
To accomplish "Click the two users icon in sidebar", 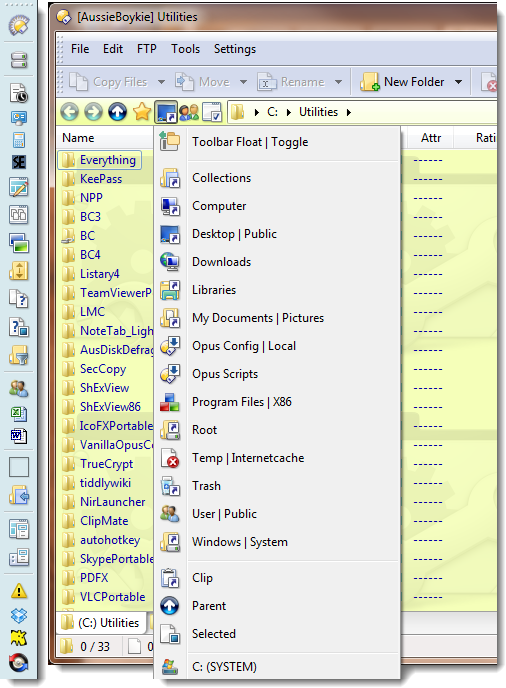I will (19, 388).
